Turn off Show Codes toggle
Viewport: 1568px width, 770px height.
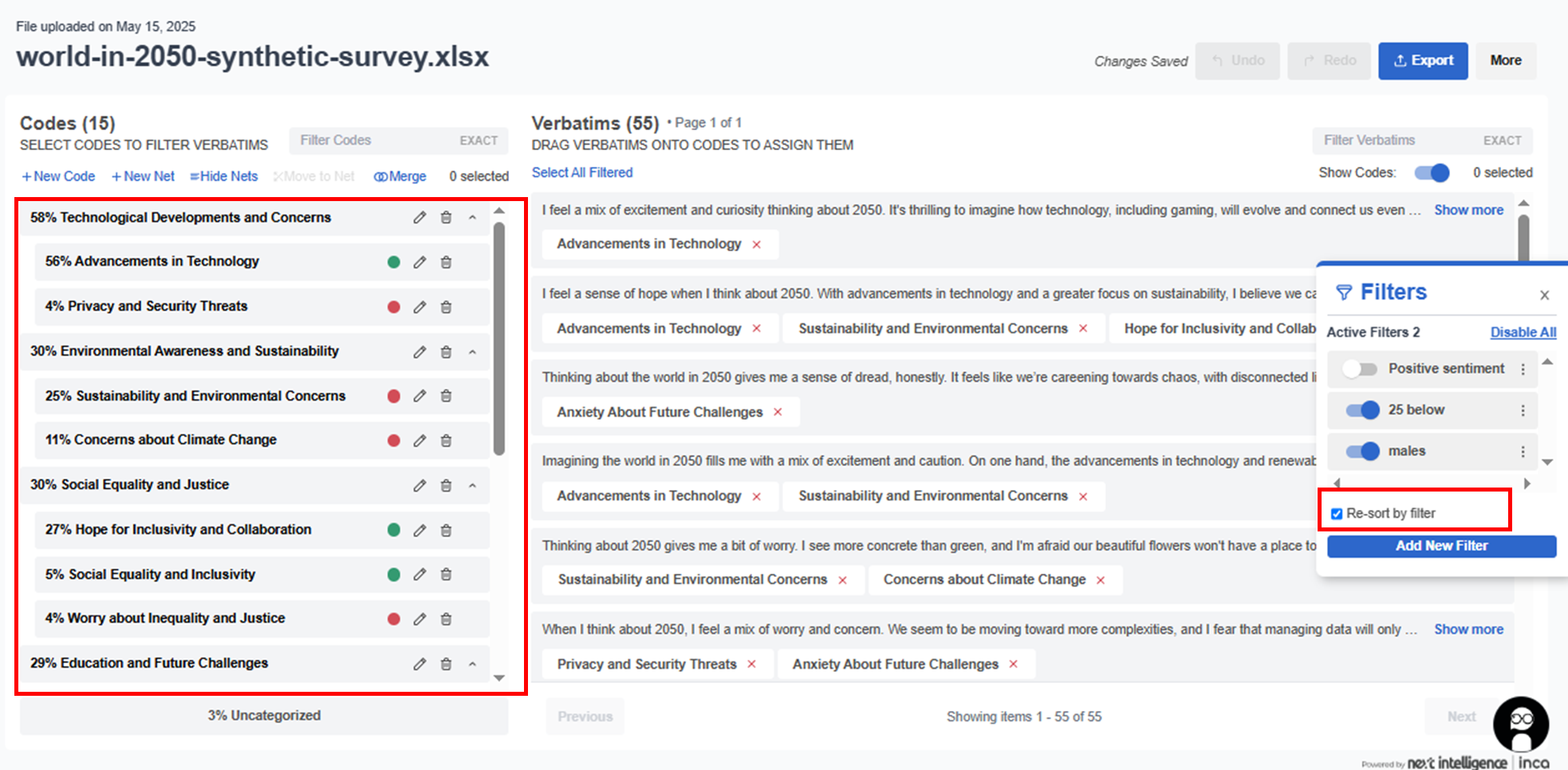pos(1432,173)
